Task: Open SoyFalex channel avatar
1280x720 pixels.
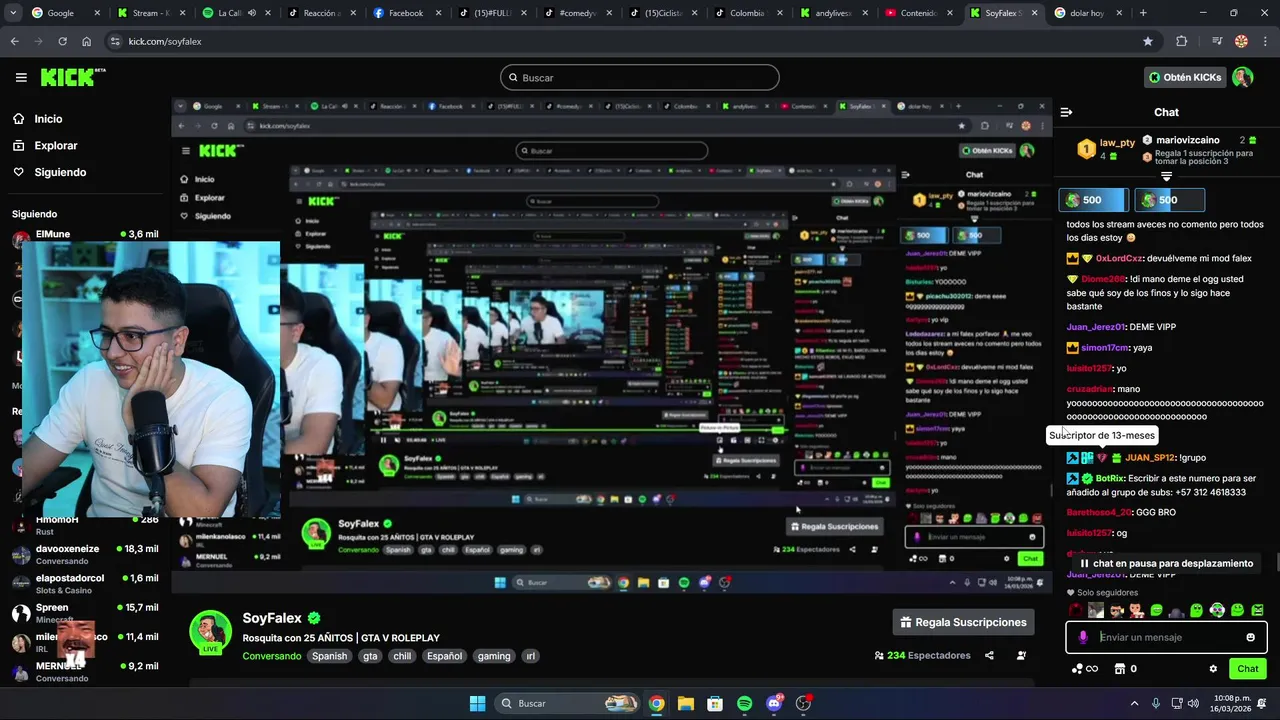Action: click(x=211, y=631)
